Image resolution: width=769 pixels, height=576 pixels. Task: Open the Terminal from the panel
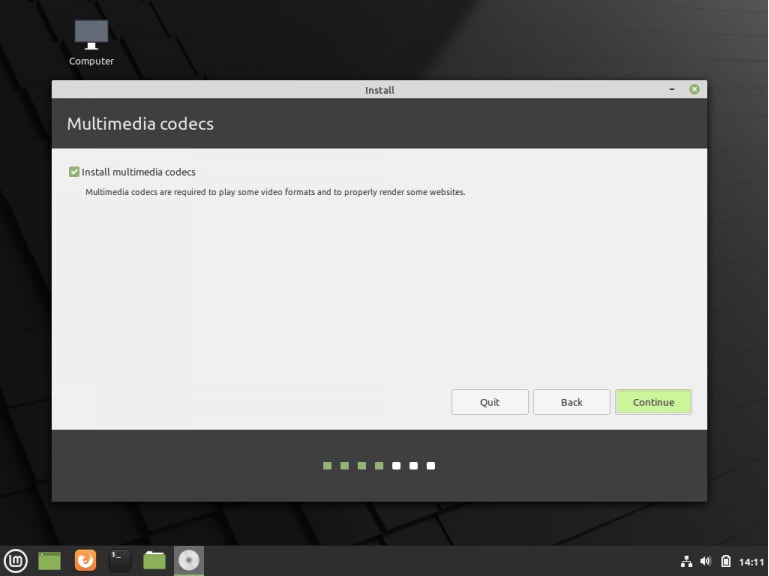(120, 560)
